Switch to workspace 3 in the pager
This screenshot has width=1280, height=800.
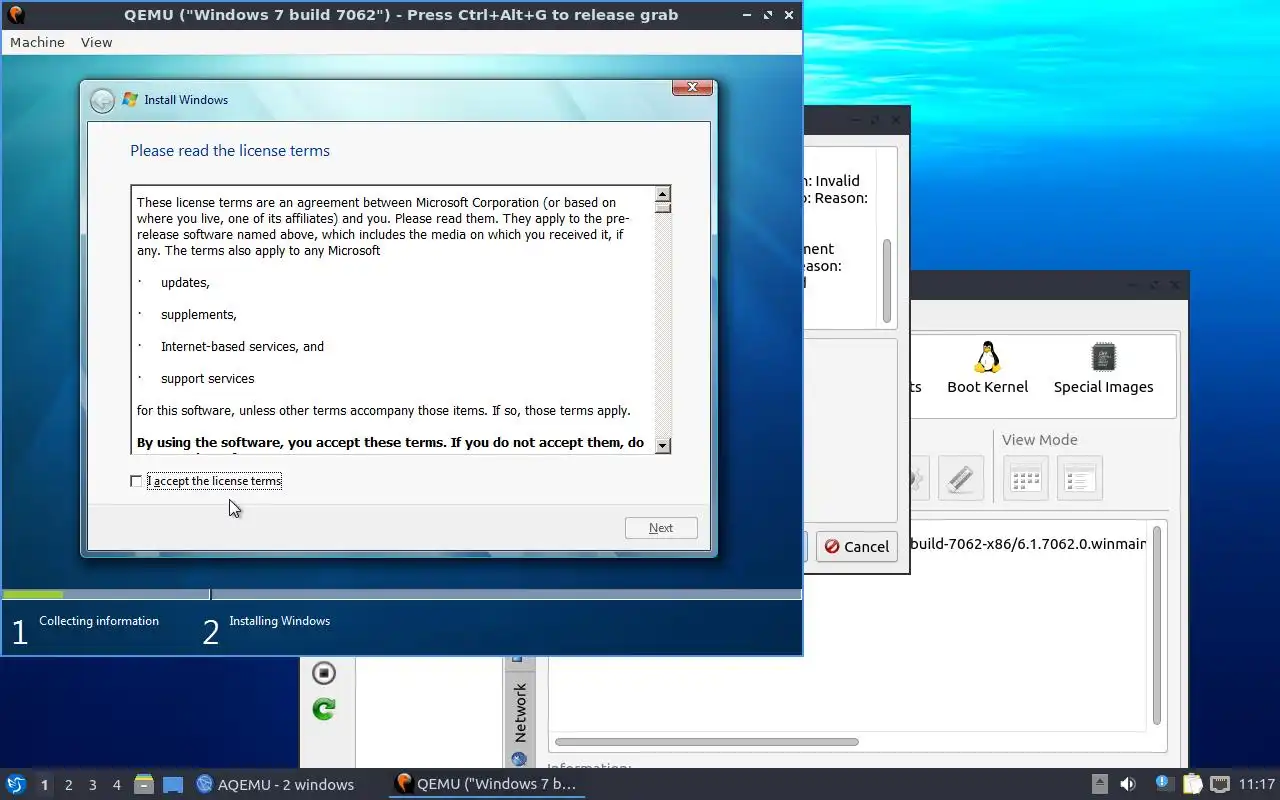tap(92, 785)
